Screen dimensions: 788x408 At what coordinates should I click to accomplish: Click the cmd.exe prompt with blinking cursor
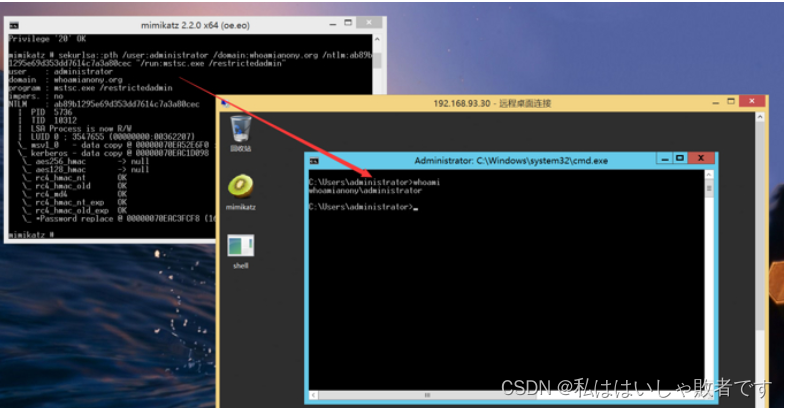tap(363, 207)
